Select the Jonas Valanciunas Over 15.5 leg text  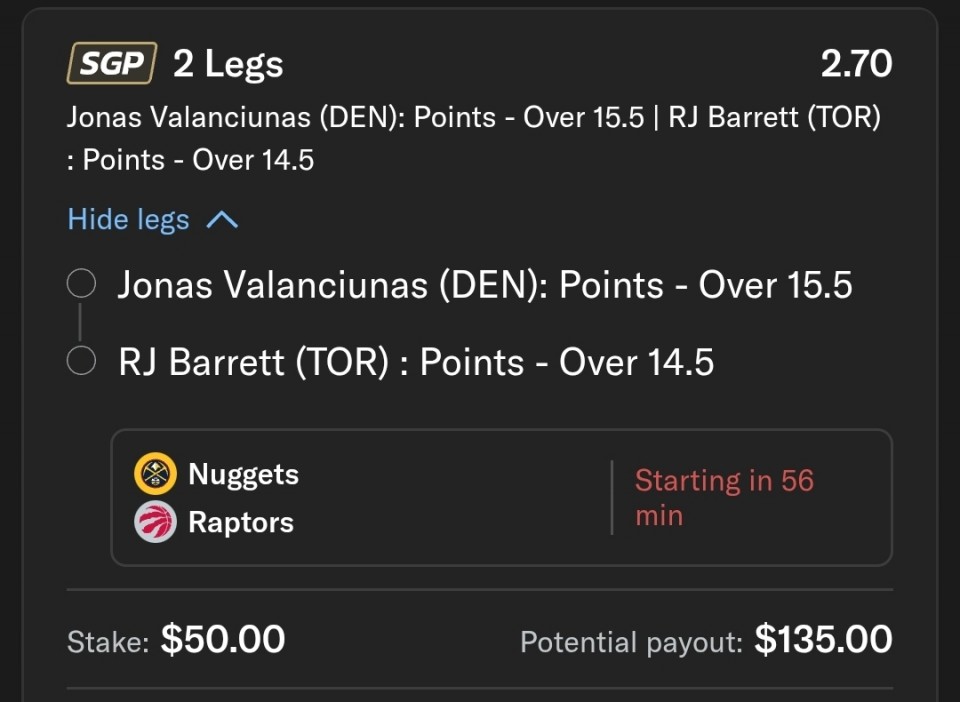point(485,286)
